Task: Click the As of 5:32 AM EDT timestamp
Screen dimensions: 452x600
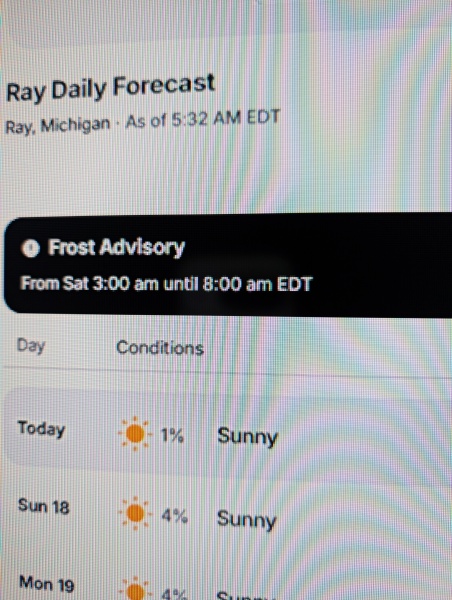Action: point(203,119)
